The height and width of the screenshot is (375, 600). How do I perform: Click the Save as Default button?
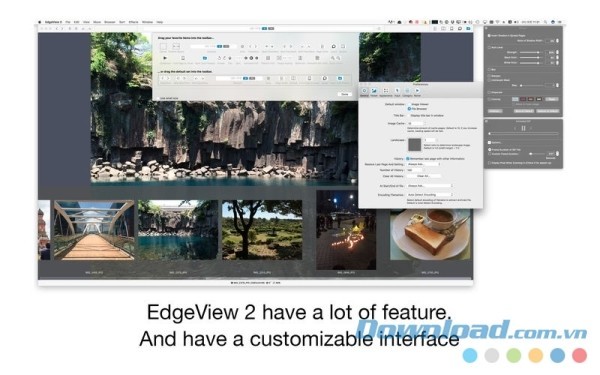[524, 111]
